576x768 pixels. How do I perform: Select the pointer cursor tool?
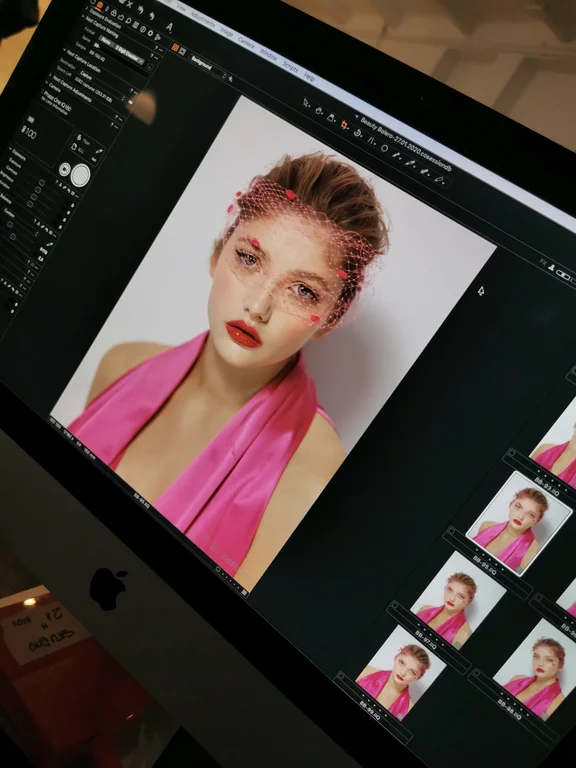[306, 102]
